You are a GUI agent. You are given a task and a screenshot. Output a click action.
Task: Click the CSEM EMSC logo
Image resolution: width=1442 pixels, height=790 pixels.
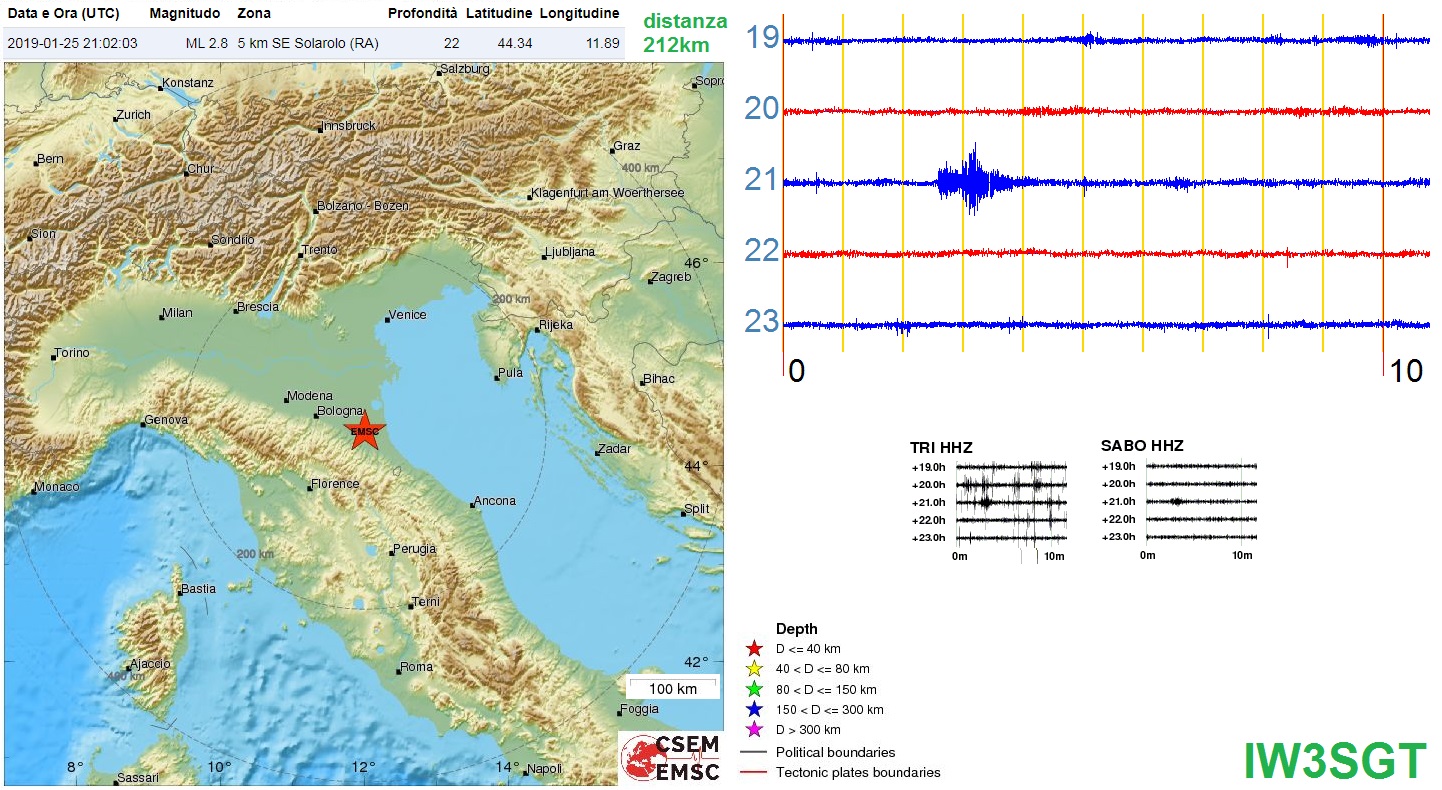(671, 757)
